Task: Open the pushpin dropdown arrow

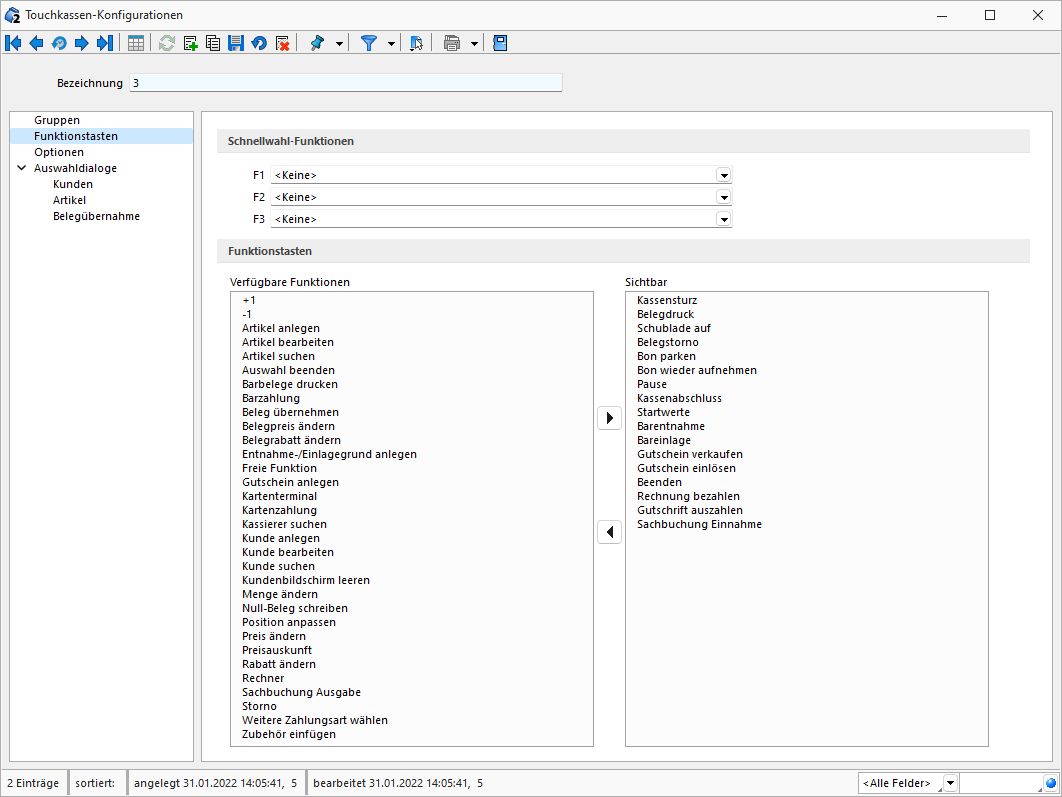Action: click(339, 44)
